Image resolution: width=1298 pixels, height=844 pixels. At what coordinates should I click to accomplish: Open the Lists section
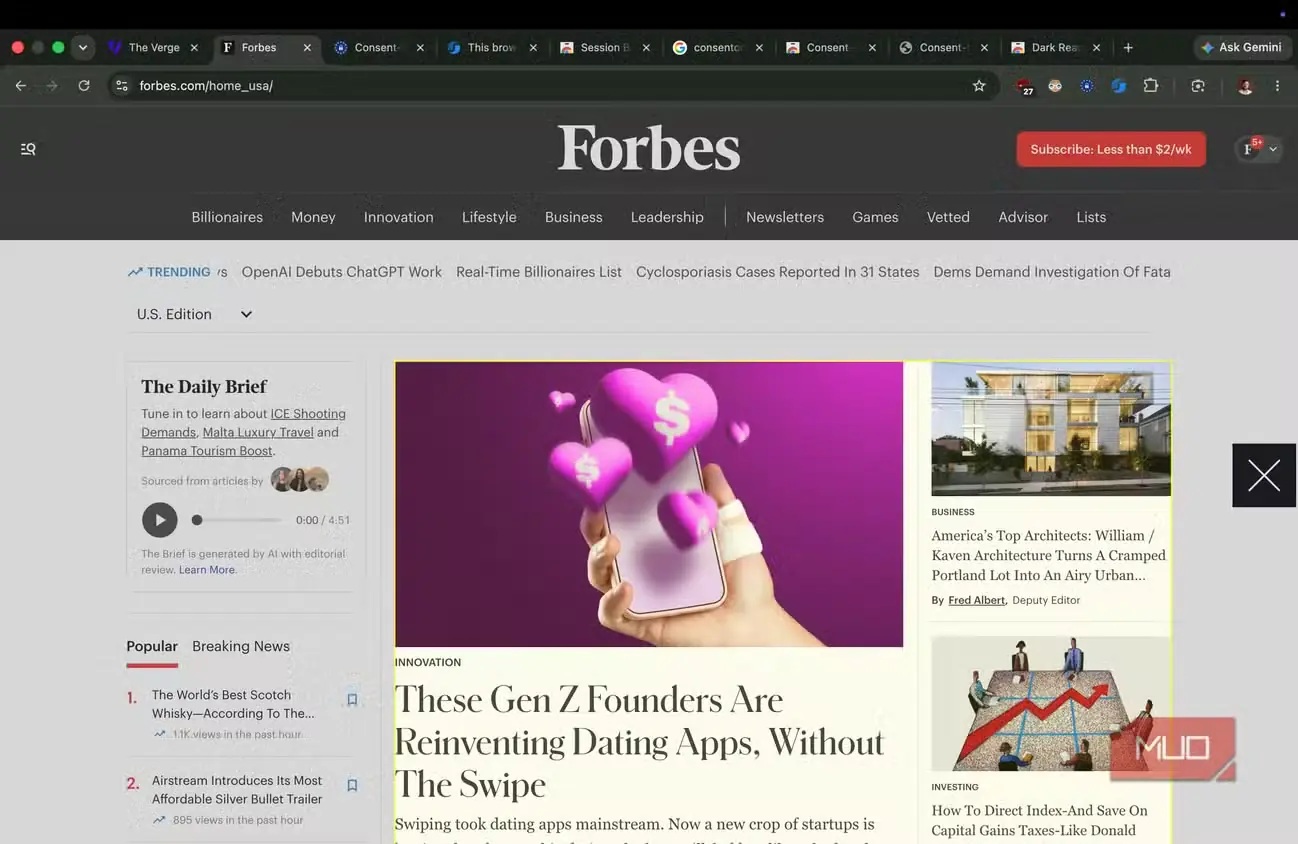tap(1091, 217)
